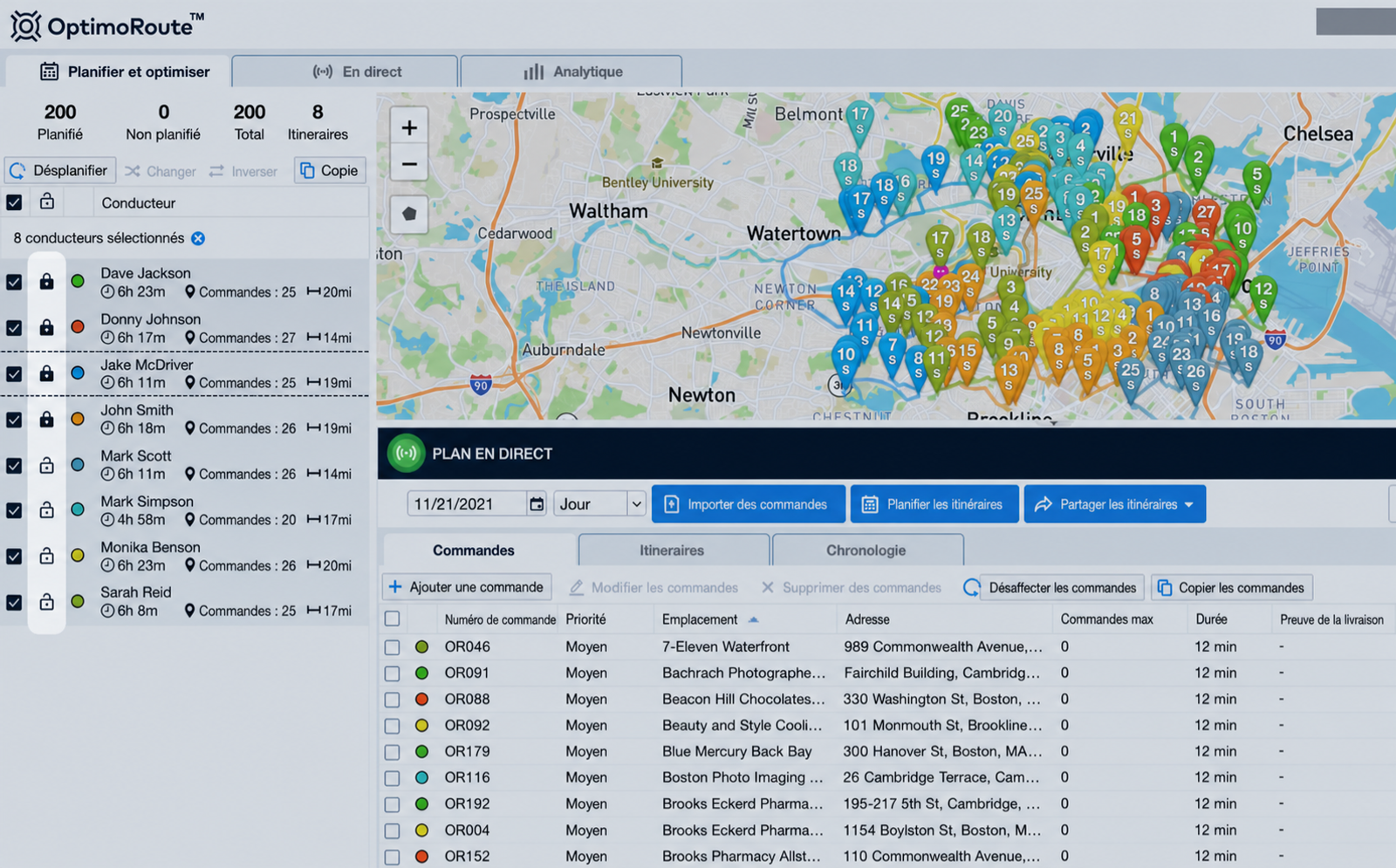Click Importer des commandes
The image size is (1396, 868).
749,504
